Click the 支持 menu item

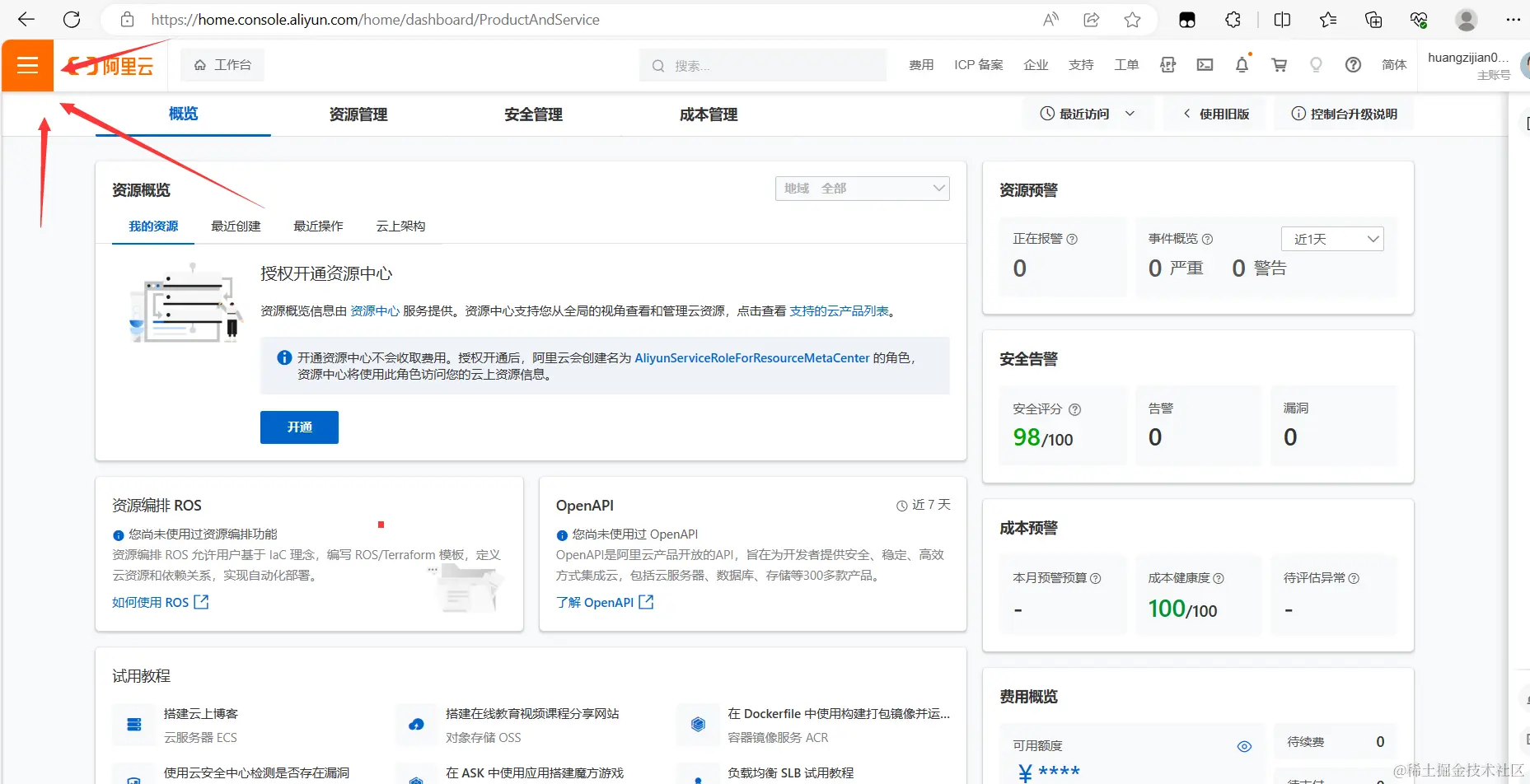1081,65
